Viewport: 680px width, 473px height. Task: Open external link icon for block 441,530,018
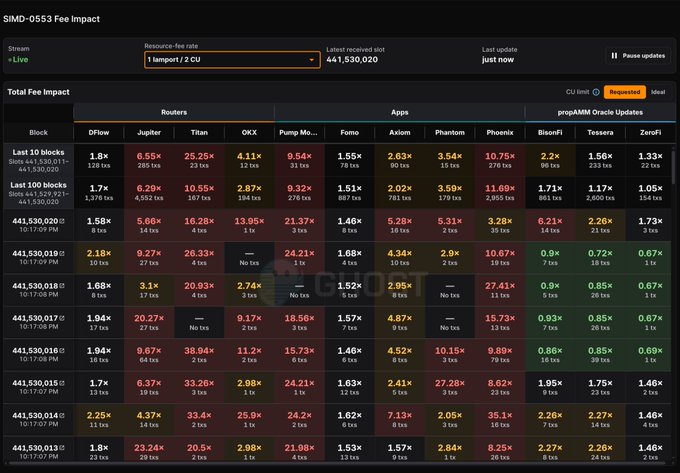tap(62, 286)
